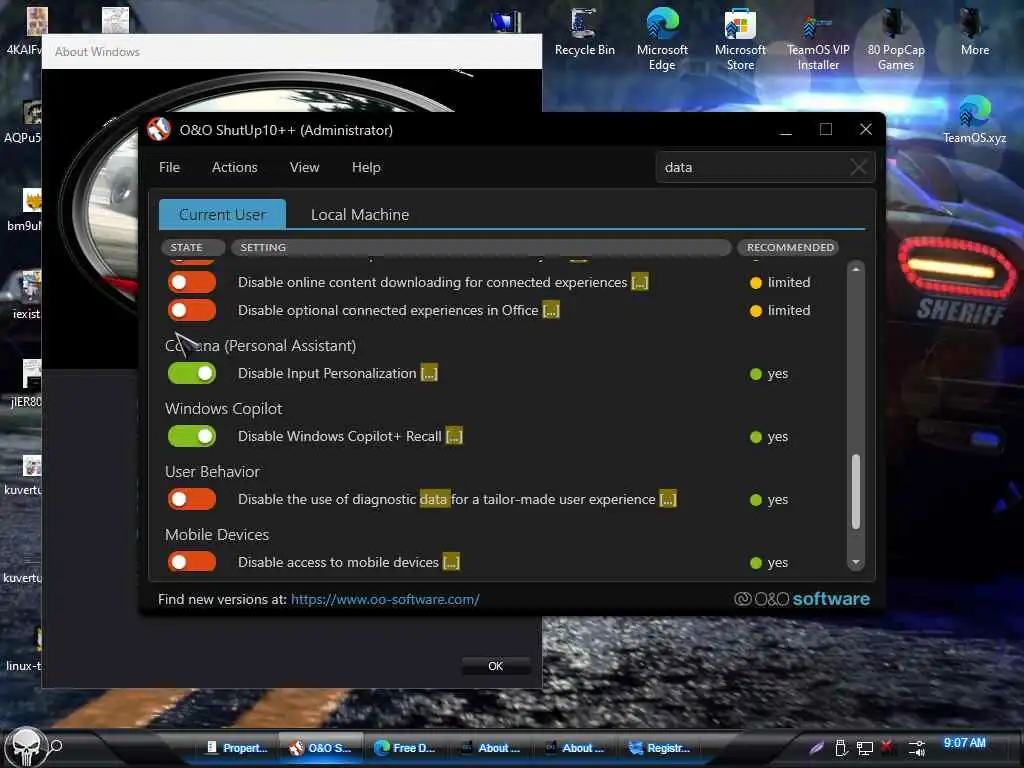The image size is (1024, 768).
Task: Click the 9:07 AM taskbar clock
Action: pos(964,743)
